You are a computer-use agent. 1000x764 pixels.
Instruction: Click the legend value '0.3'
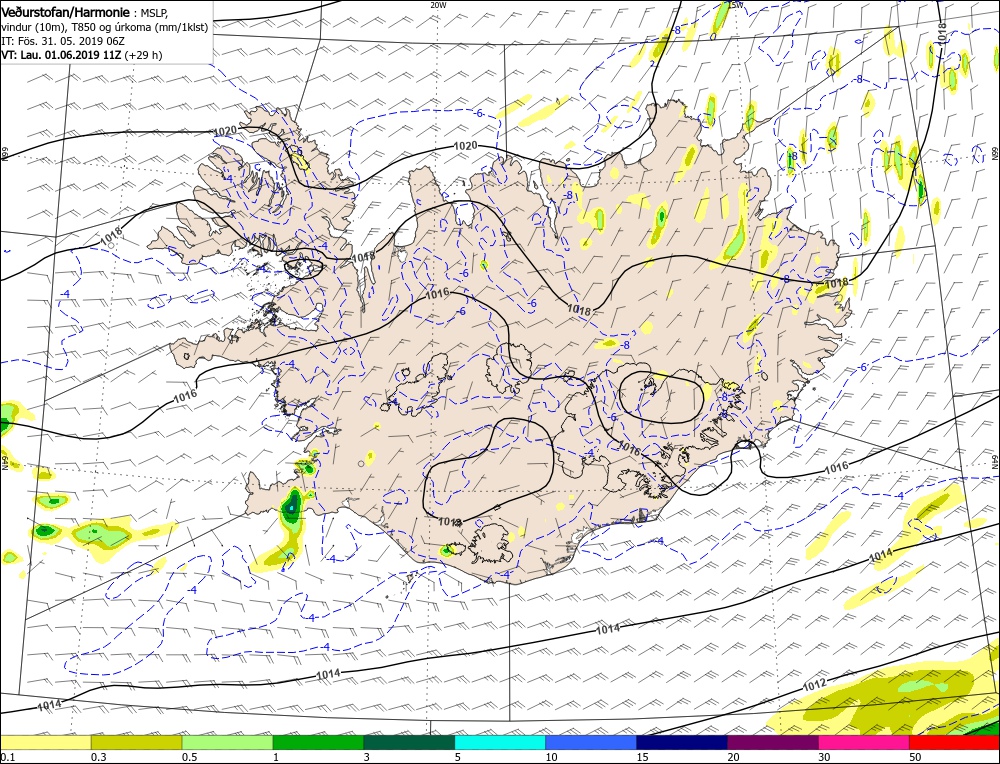(97, 757)
